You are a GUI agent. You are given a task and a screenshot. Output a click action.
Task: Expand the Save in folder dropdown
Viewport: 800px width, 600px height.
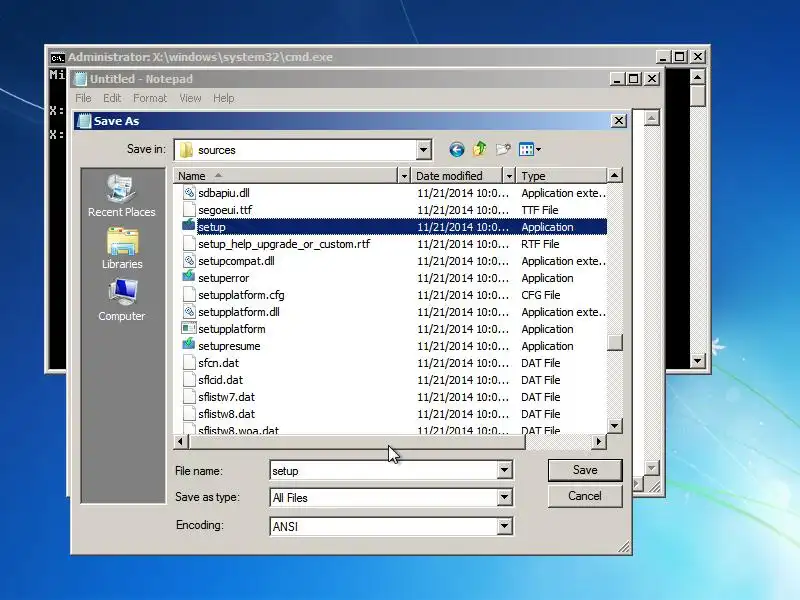pyautogui.click(x=423, y=150)
